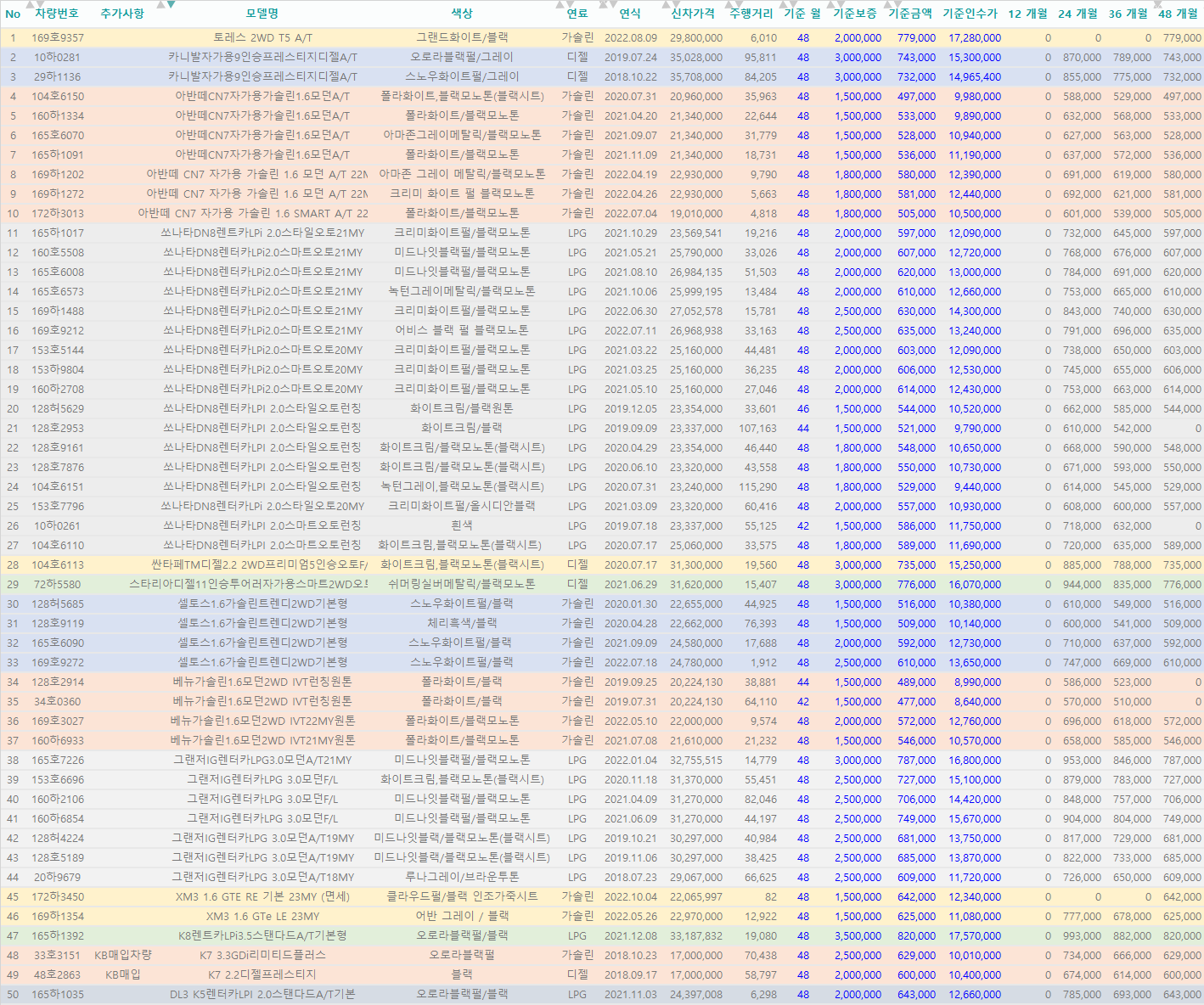Sort by the 기준보증 header
Viewport: 1204px width, 1005px height.
pyautogui.click(x=855, y=14)
